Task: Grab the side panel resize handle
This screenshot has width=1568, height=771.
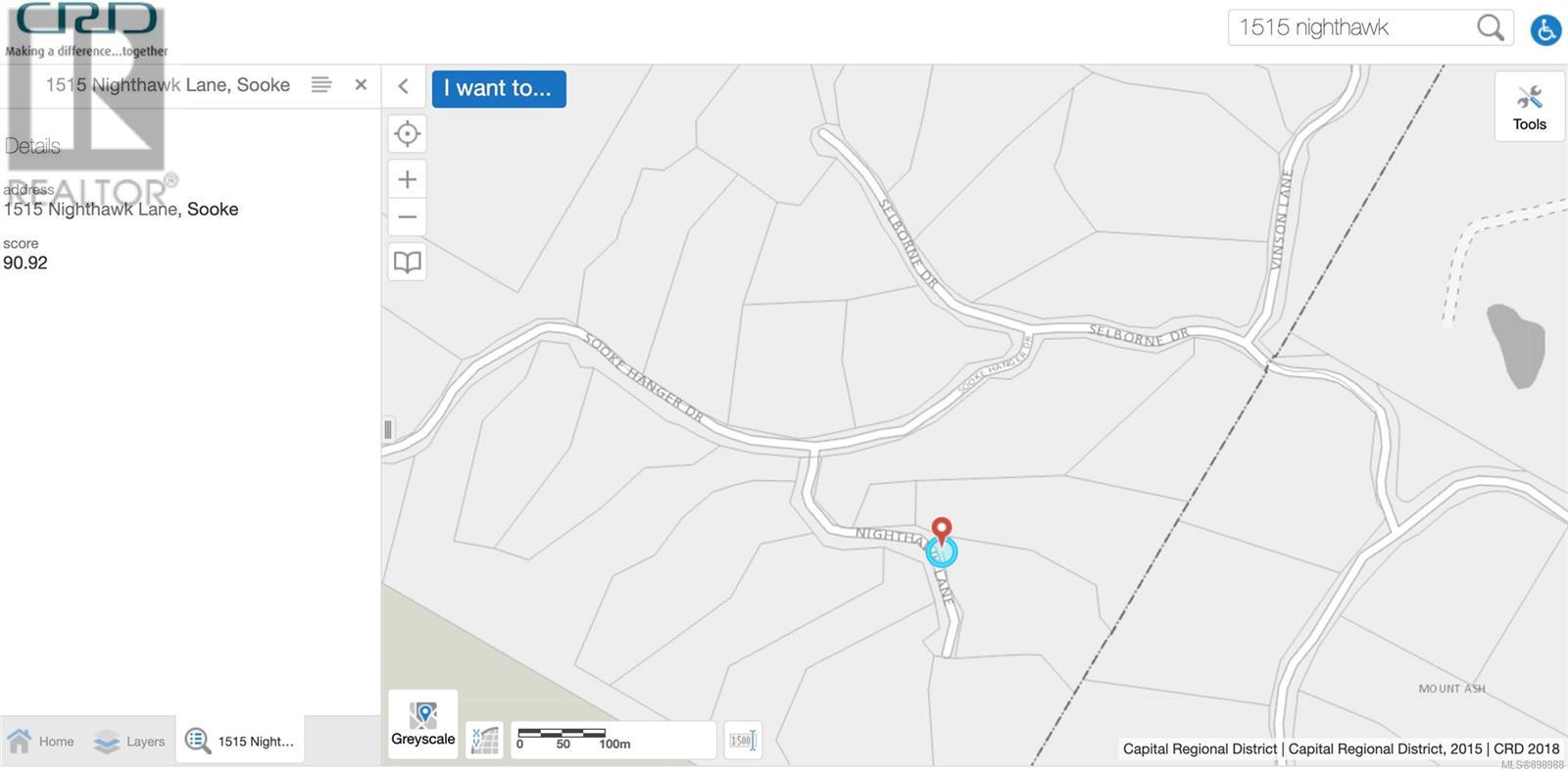Action: pos(388,429)
